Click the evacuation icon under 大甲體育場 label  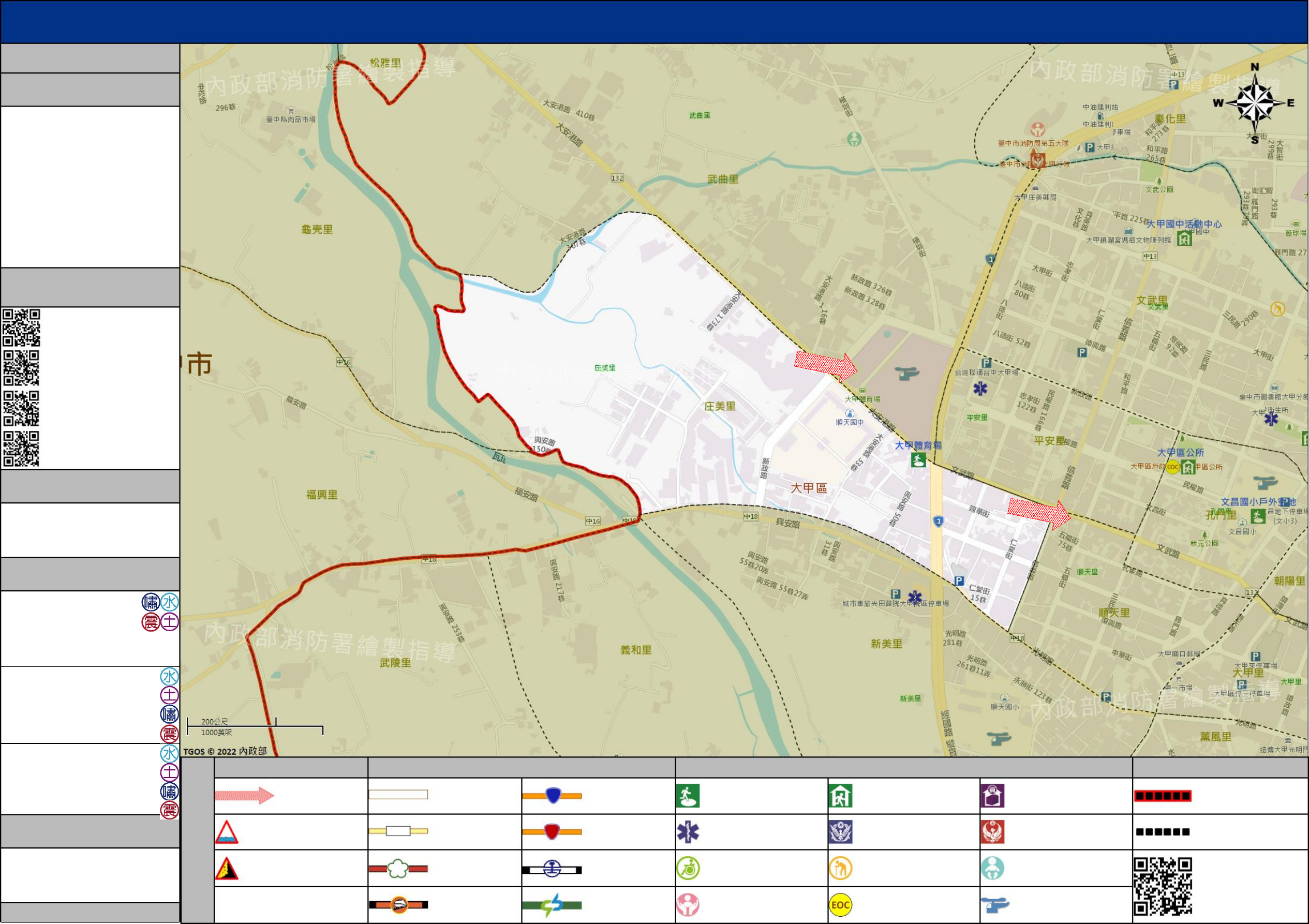tap(918, 459)
